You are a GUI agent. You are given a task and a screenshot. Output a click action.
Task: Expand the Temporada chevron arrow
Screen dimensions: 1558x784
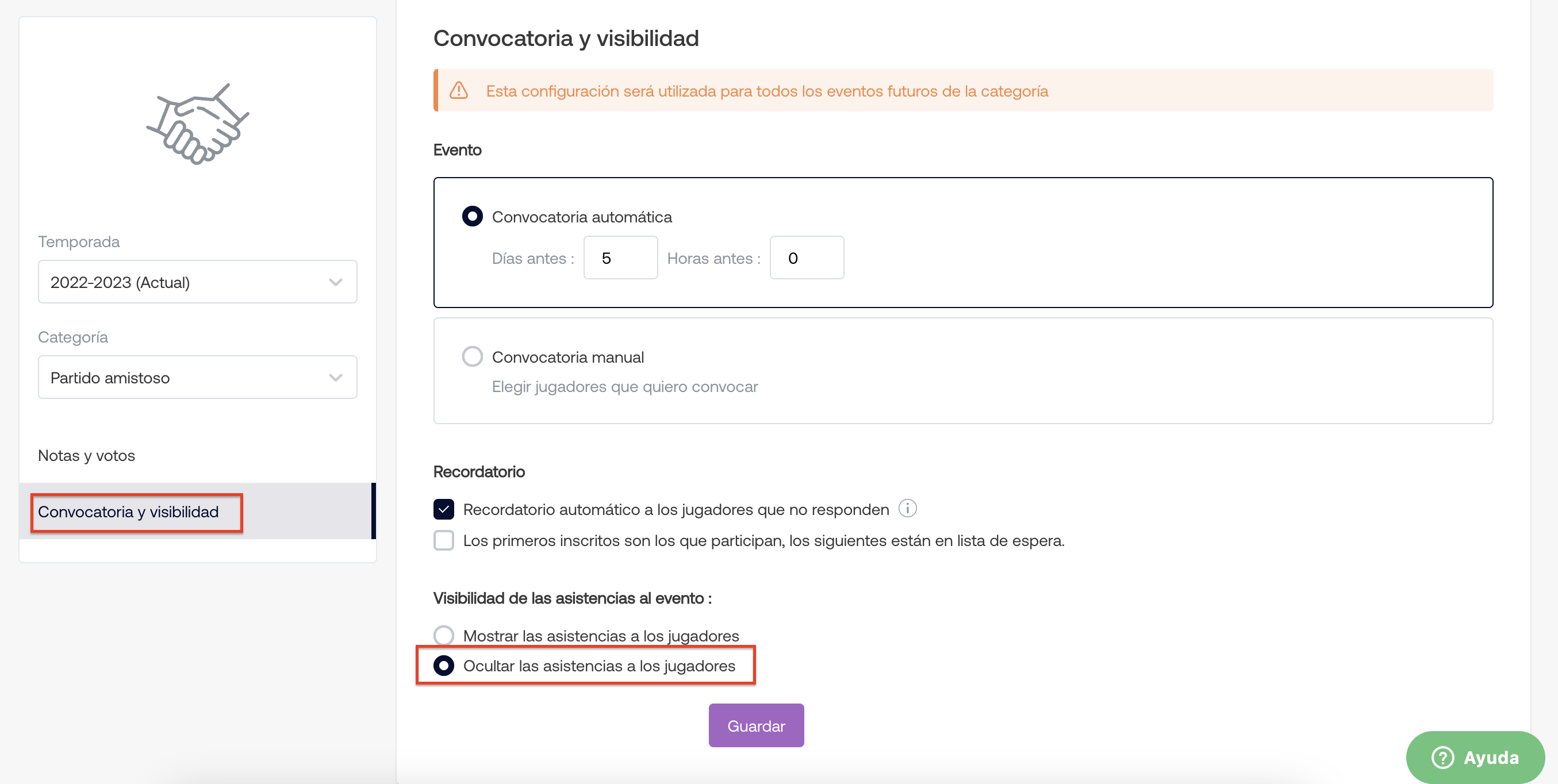336,282
